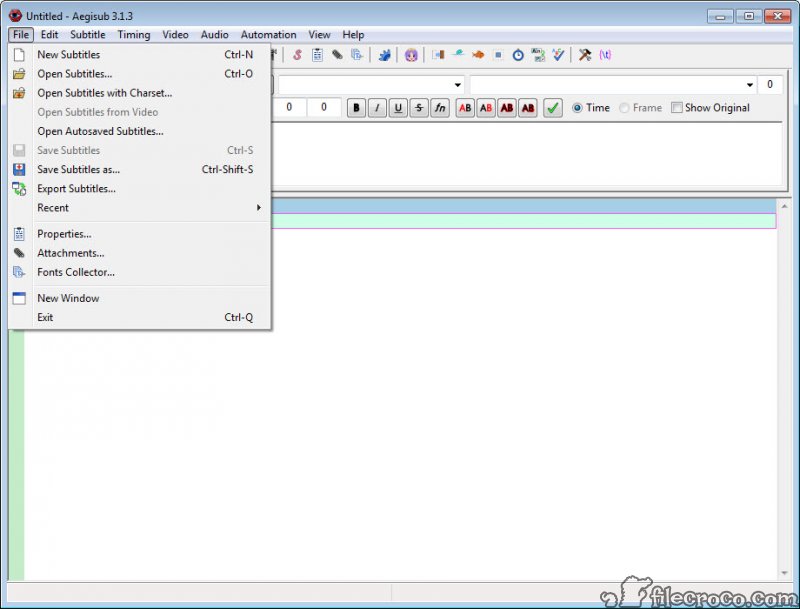Open the Shift Times toolbar tool
Viewport: 800px width, 609px height.
pos(438,55)
